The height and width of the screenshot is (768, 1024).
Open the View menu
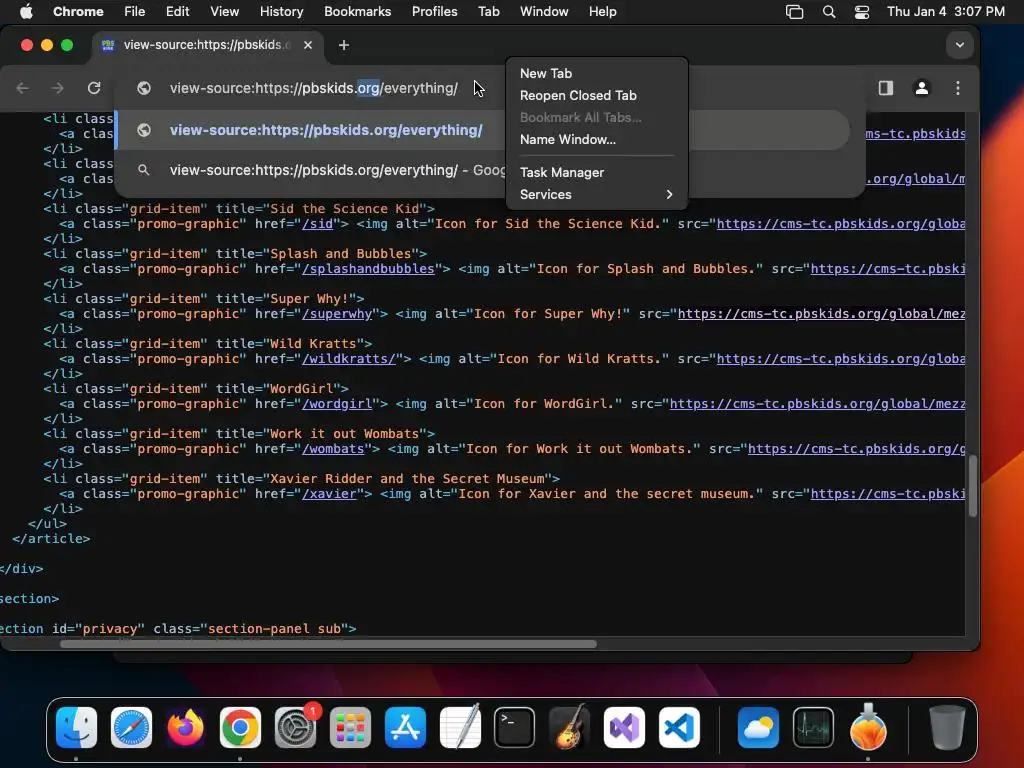224,11
